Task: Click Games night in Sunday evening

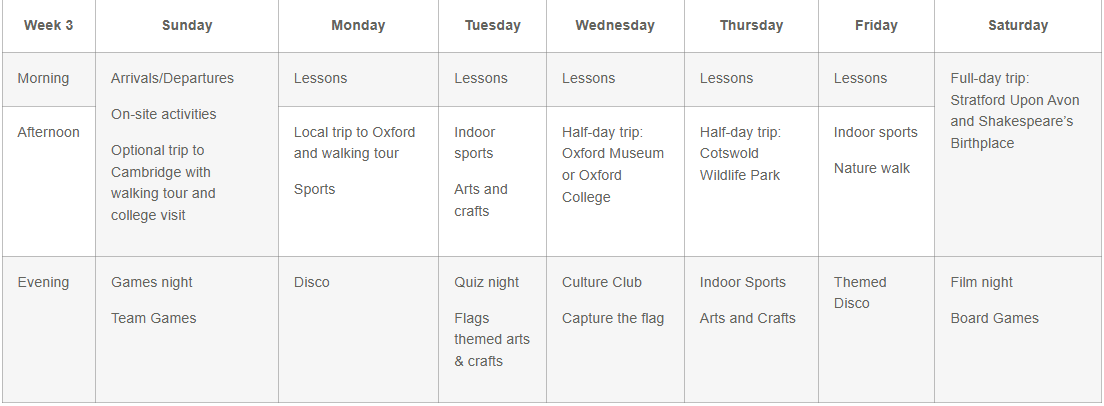Action: click(152, 283)
